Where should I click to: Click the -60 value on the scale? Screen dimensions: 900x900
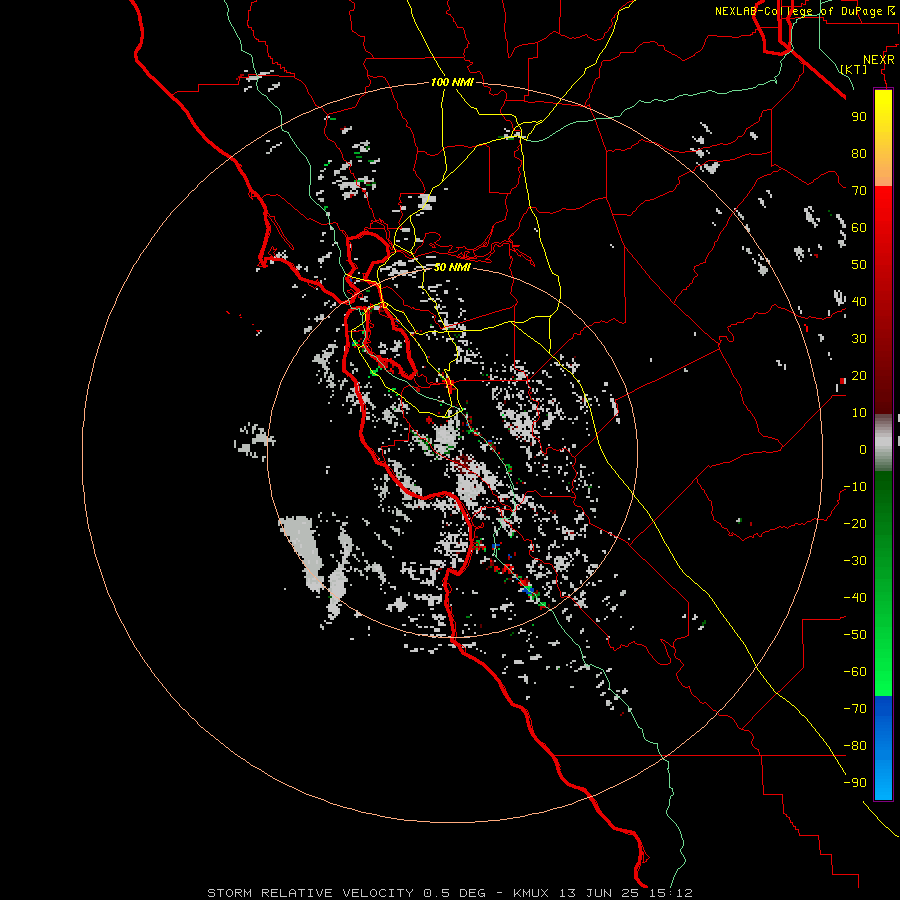(x=855, y=672)
